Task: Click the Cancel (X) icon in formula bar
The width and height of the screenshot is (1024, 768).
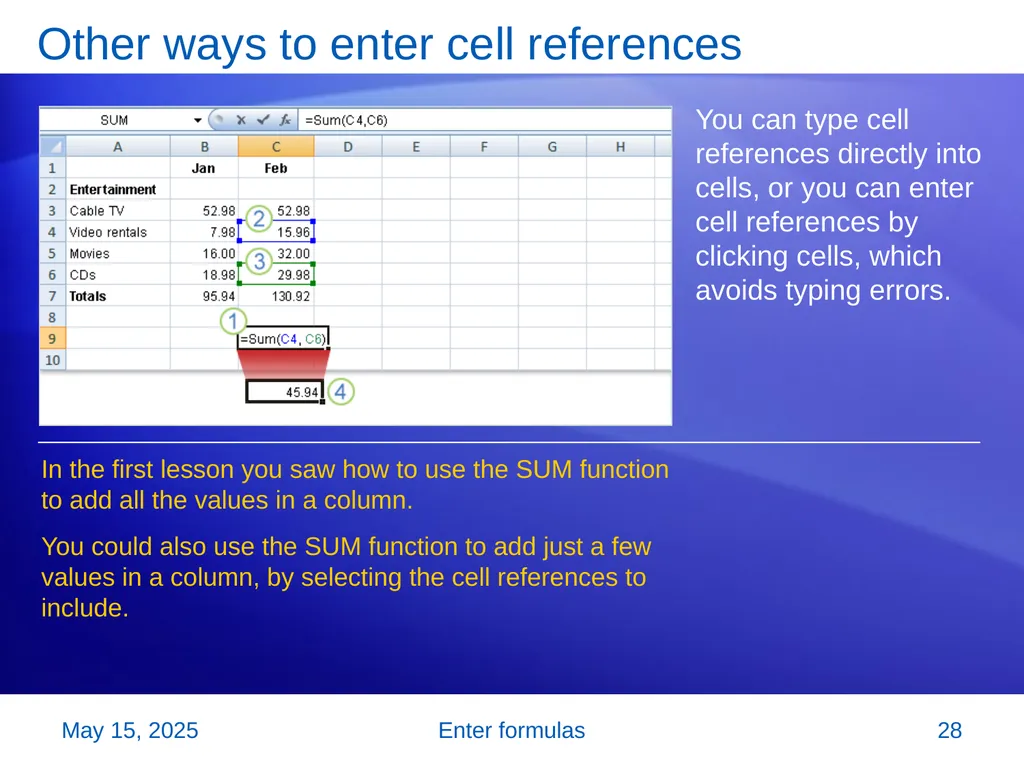Action: [241, 120]
